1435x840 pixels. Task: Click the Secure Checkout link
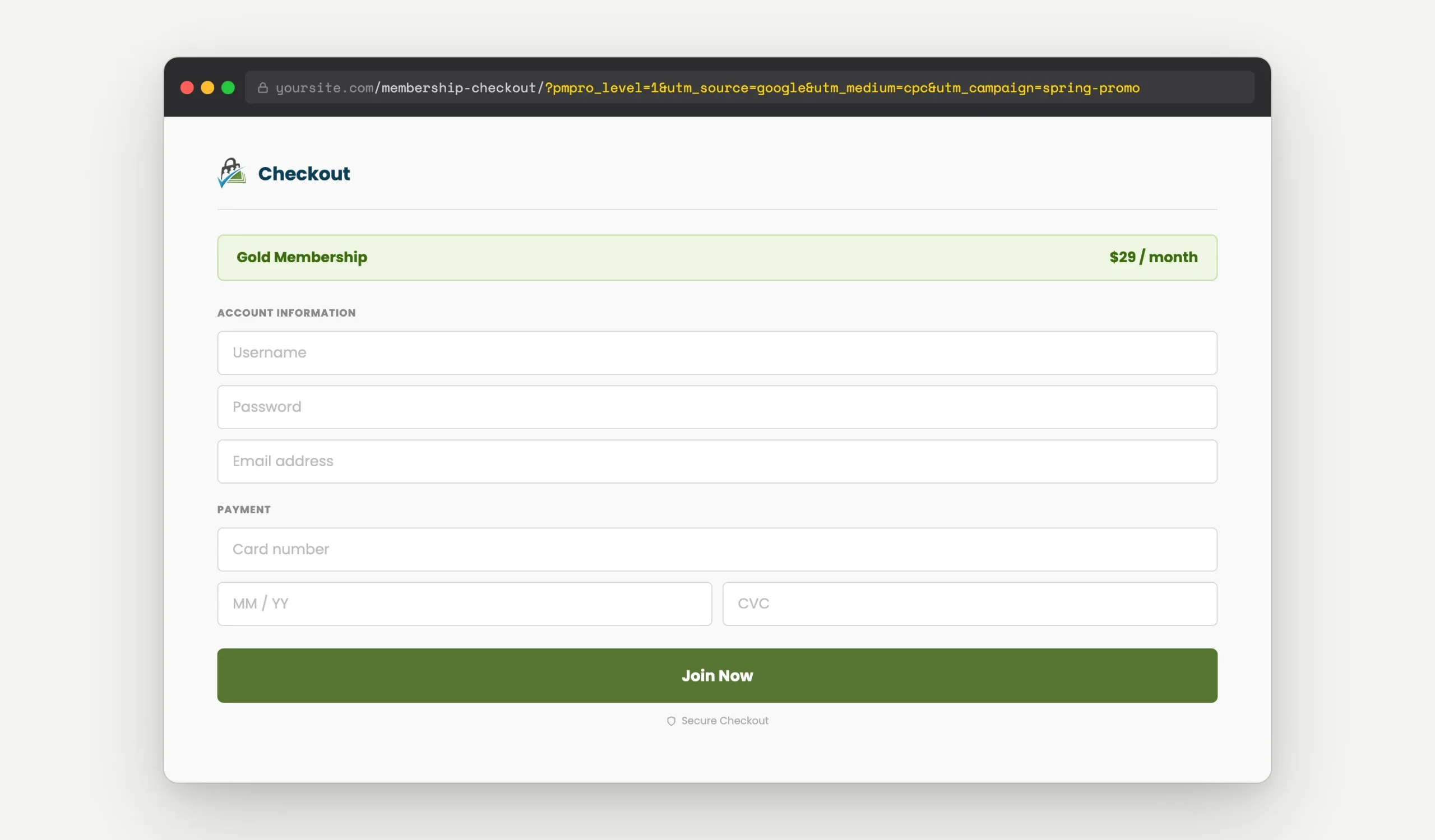pos(724,721)
